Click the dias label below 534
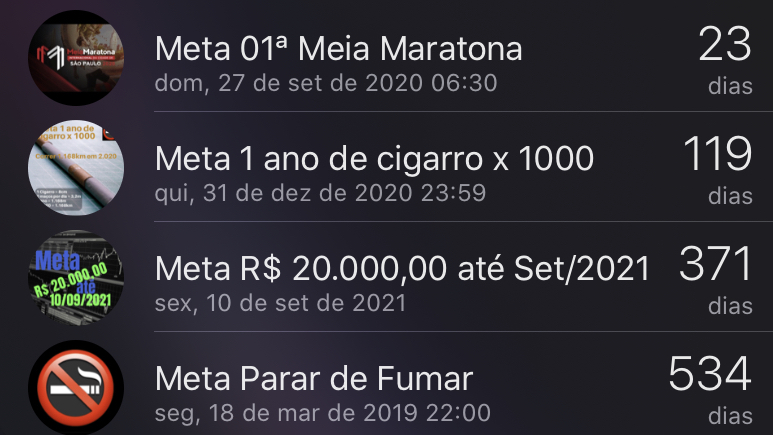773x435 pixels. tap(730, 415)
